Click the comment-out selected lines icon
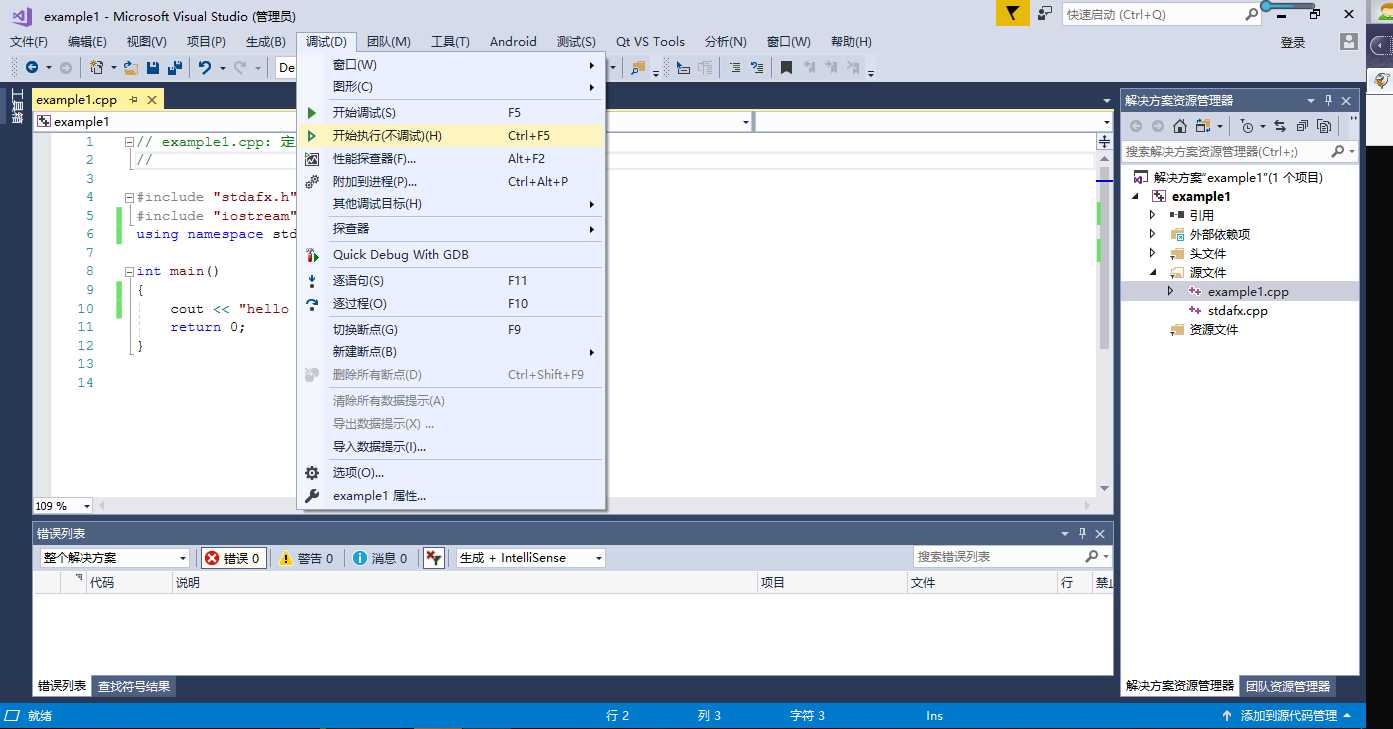The image size is (1393, 729). [735, 67]
